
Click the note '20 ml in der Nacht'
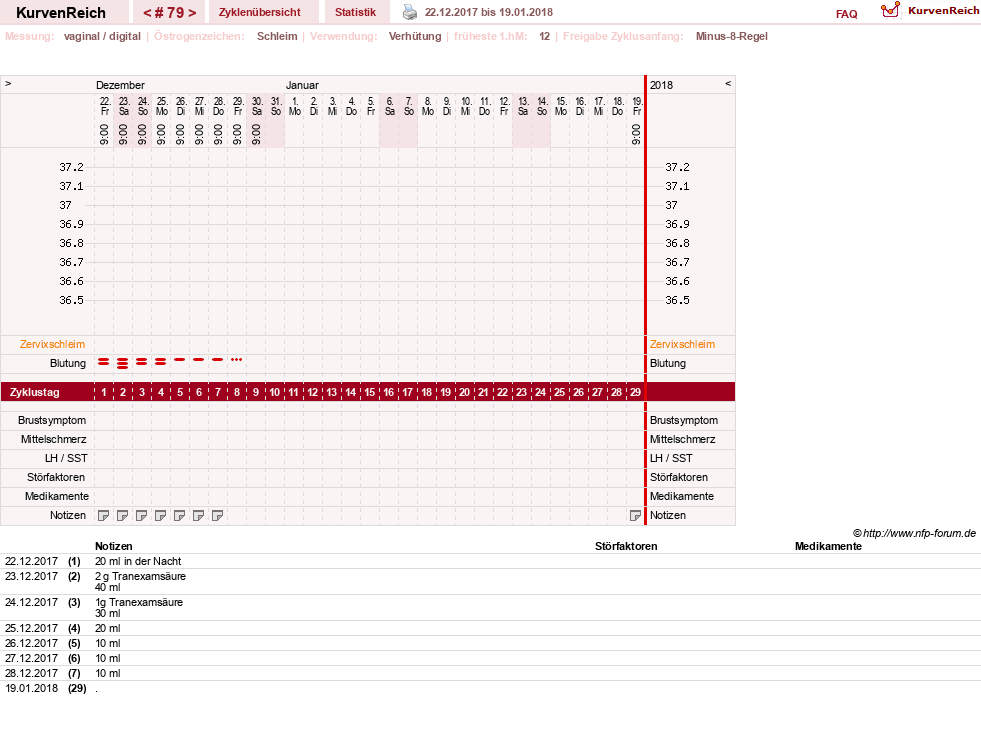[138, 562]
